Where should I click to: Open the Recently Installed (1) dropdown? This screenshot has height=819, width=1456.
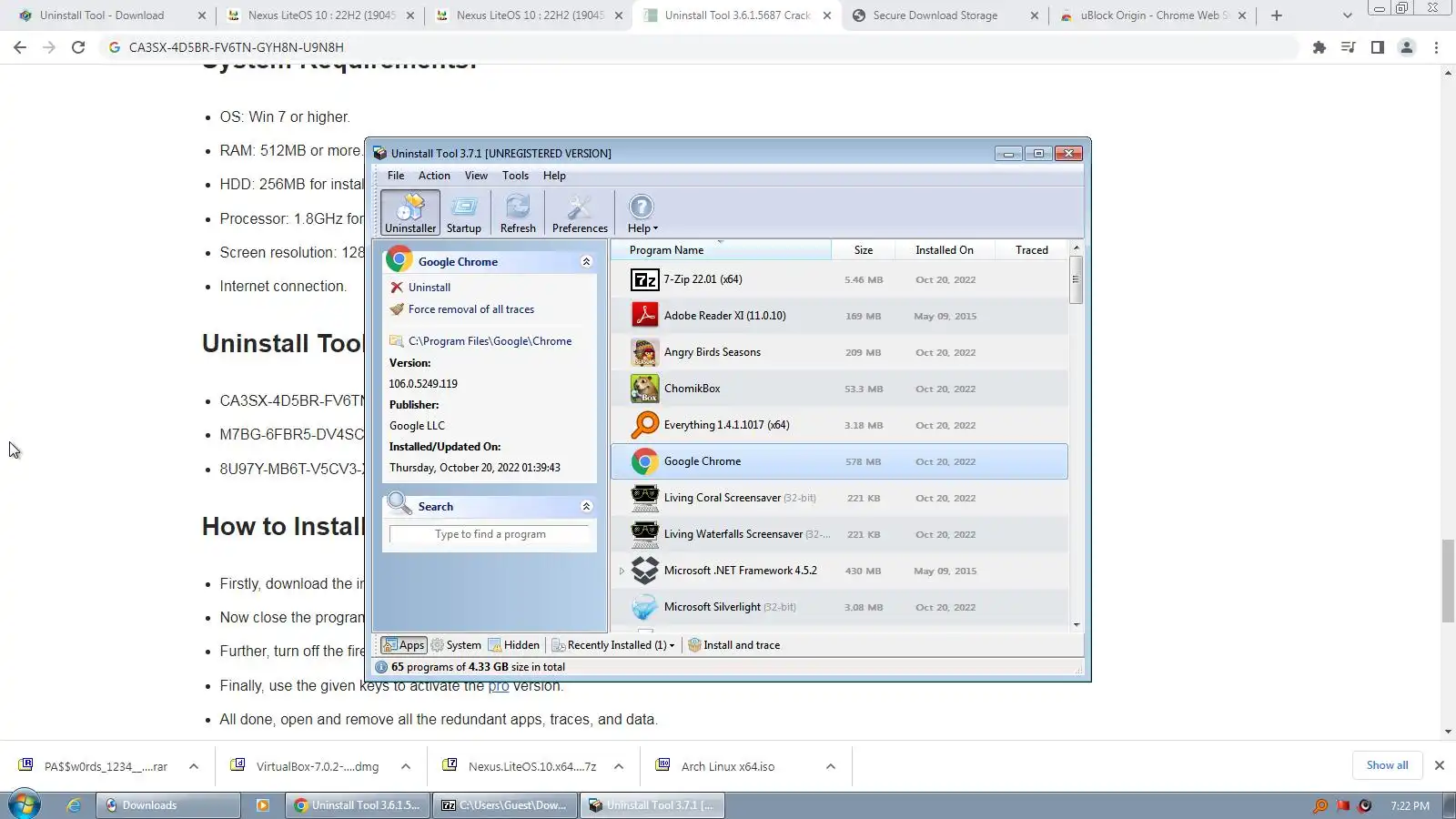(613, 645)
